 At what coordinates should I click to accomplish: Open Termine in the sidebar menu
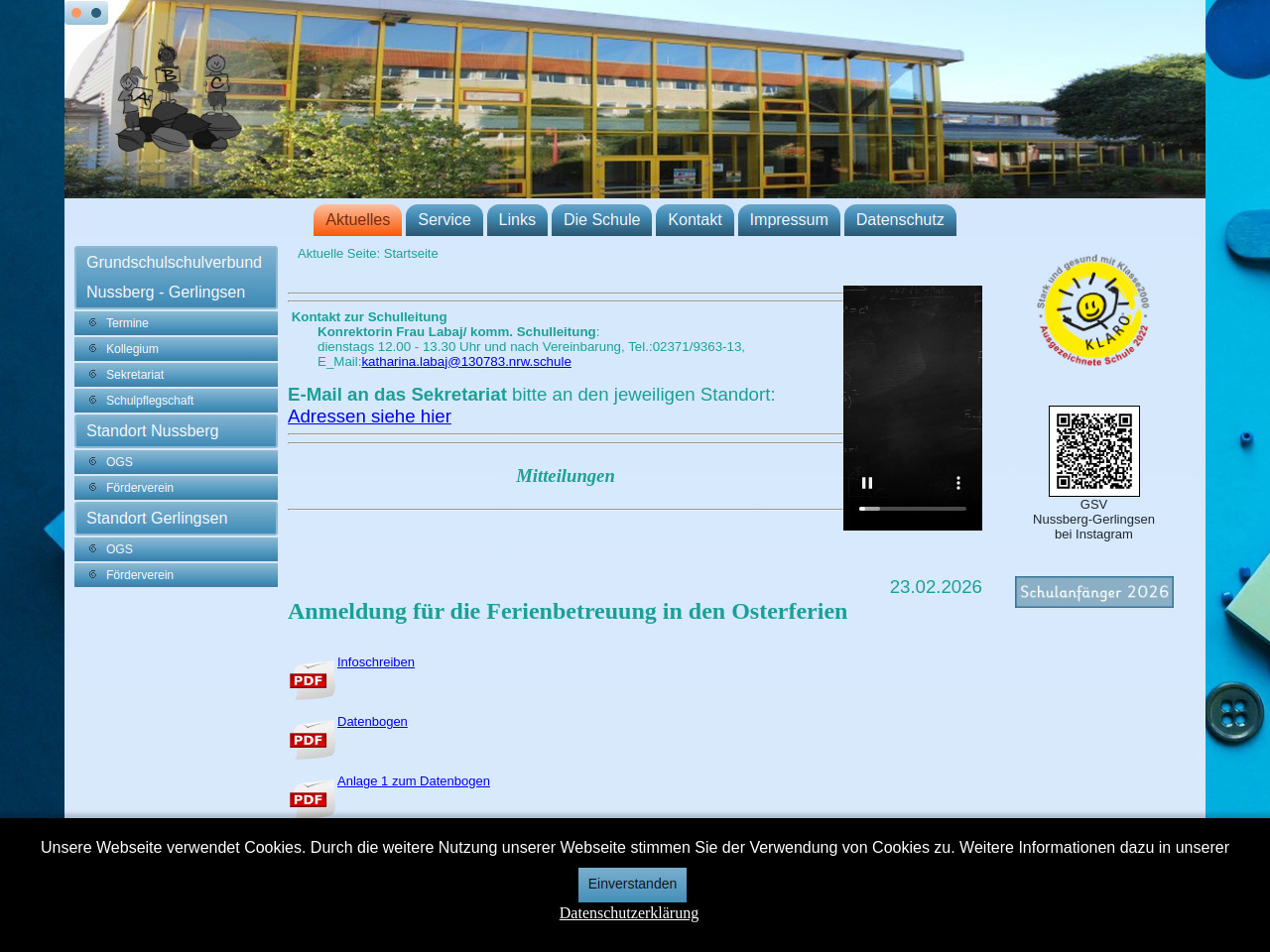click(x=127, y=323)
